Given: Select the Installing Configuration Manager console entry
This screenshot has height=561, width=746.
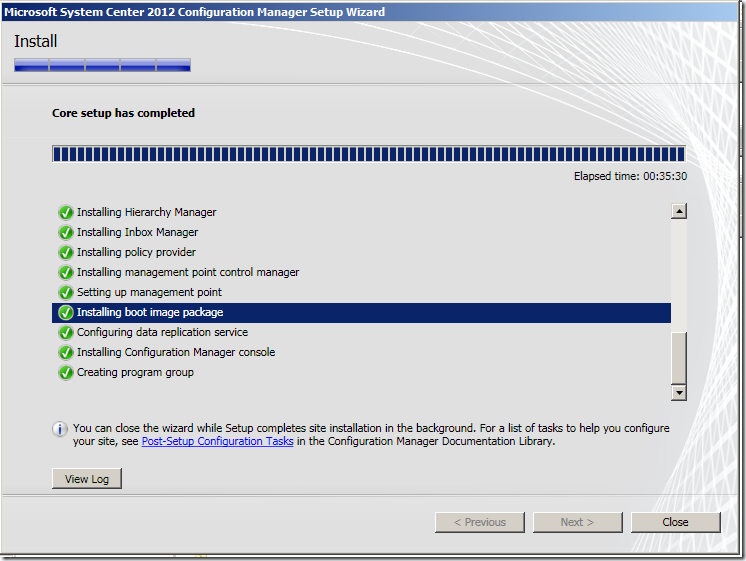Looking at the screenshot, I should 175,352.
